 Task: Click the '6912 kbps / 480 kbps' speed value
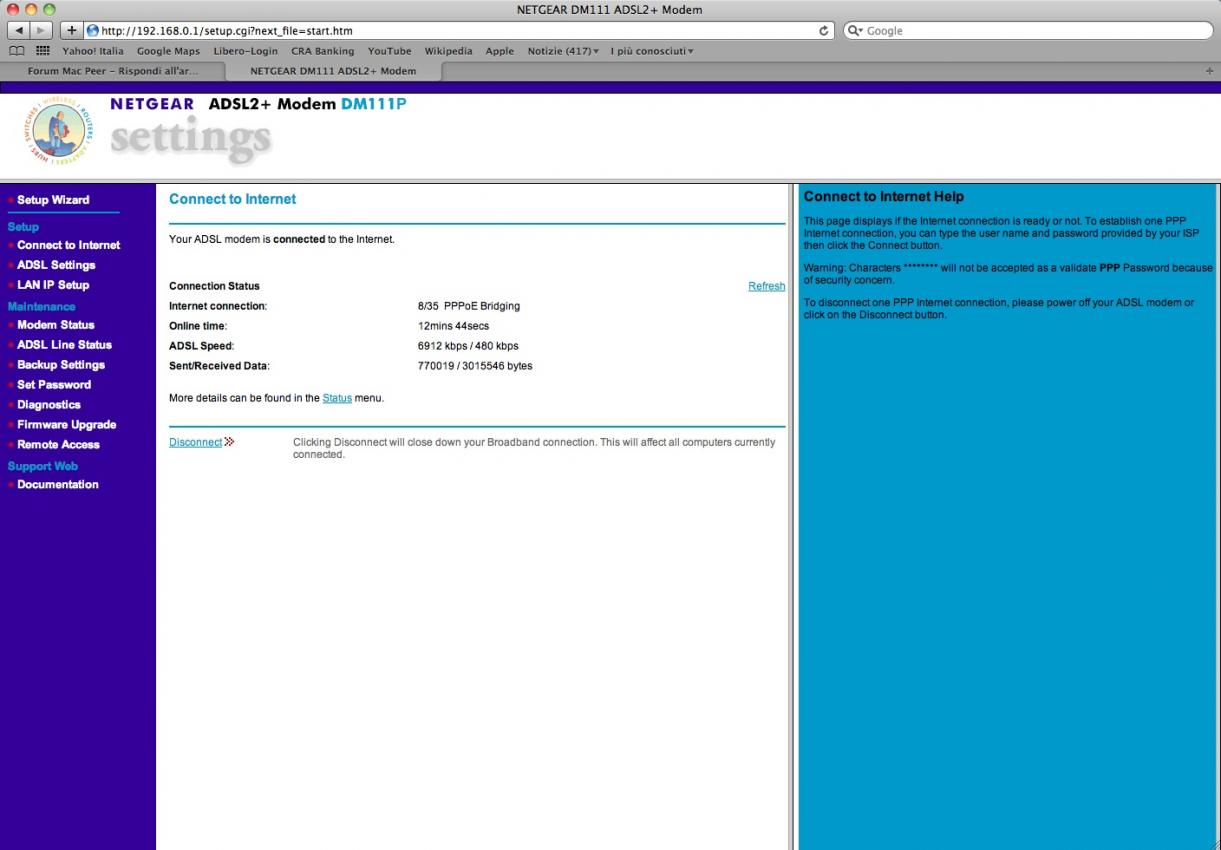(468, 346)
